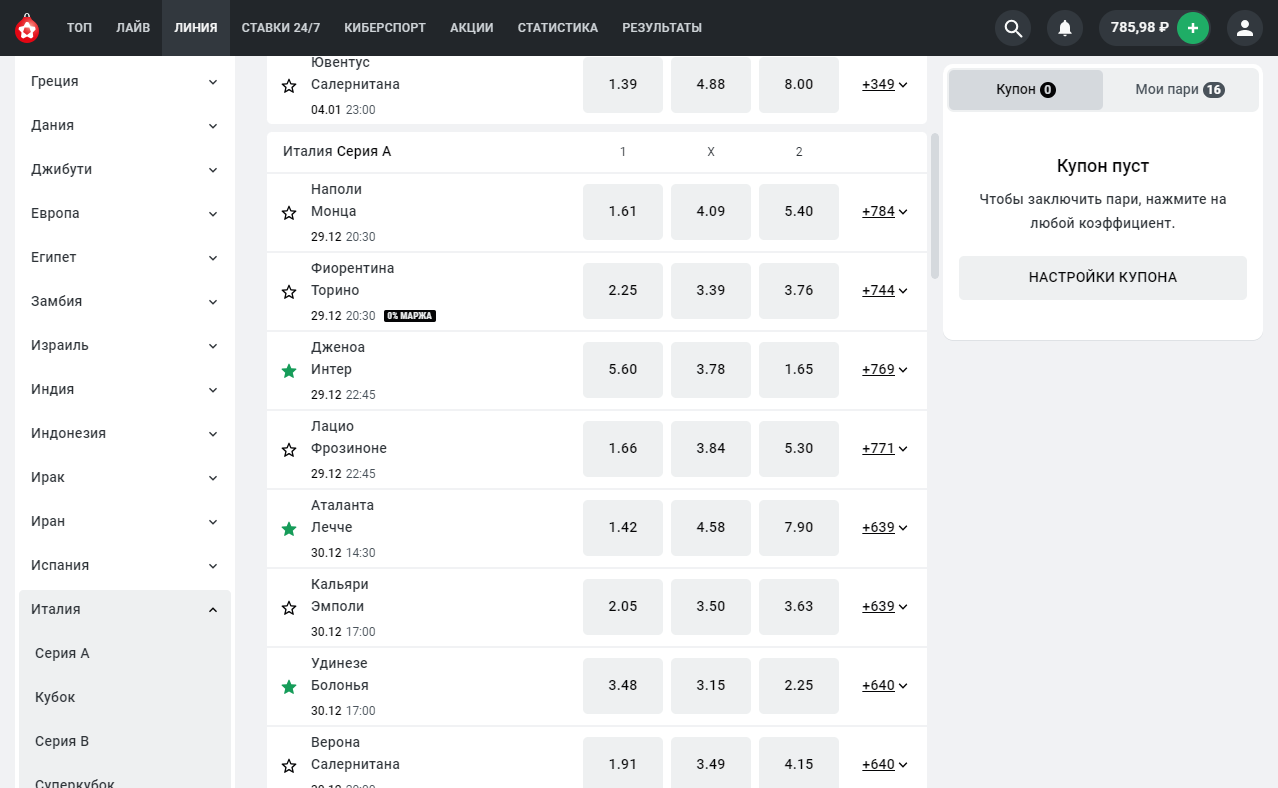Open the Серия B league in the sidebar
The width and height of the screenshot is (1278, 788).
click(62, 741)
